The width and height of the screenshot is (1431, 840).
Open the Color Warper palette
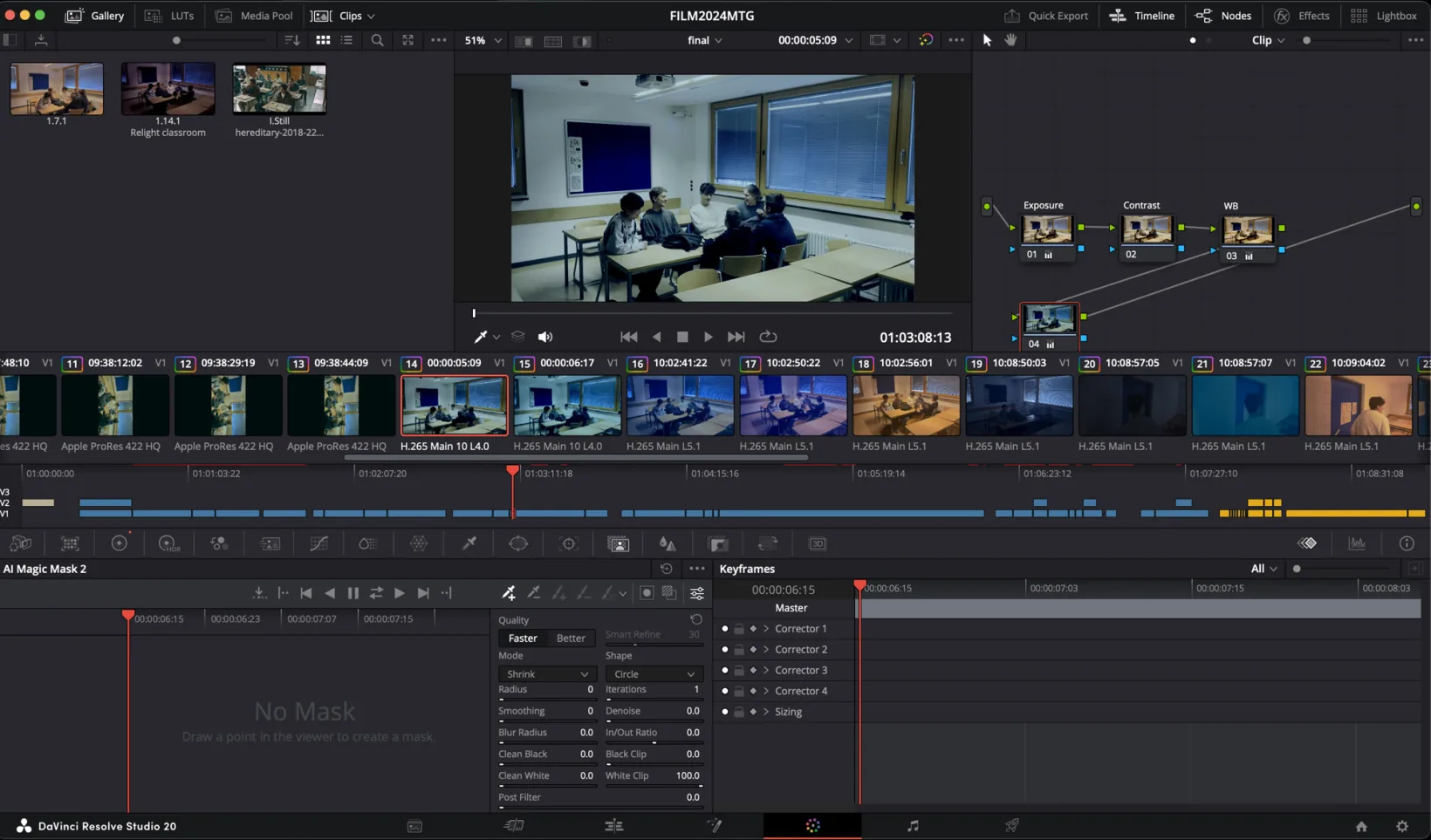pos(419,543)
